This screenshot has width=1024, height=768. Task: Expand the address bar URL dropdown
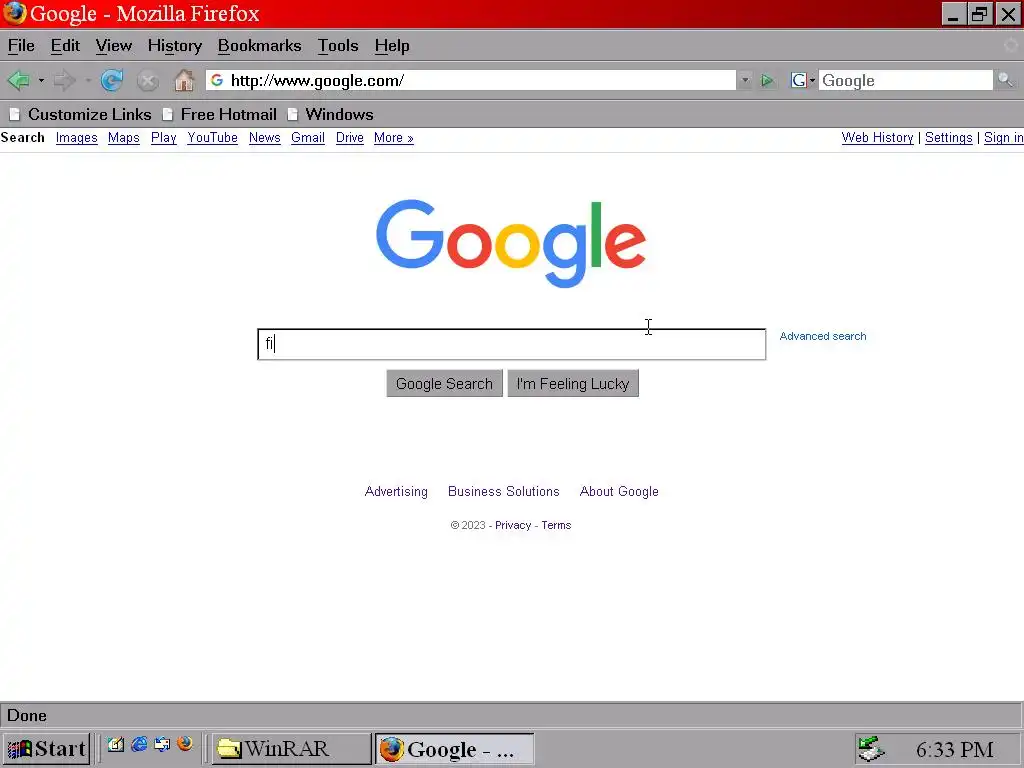(x=745, y=80)
